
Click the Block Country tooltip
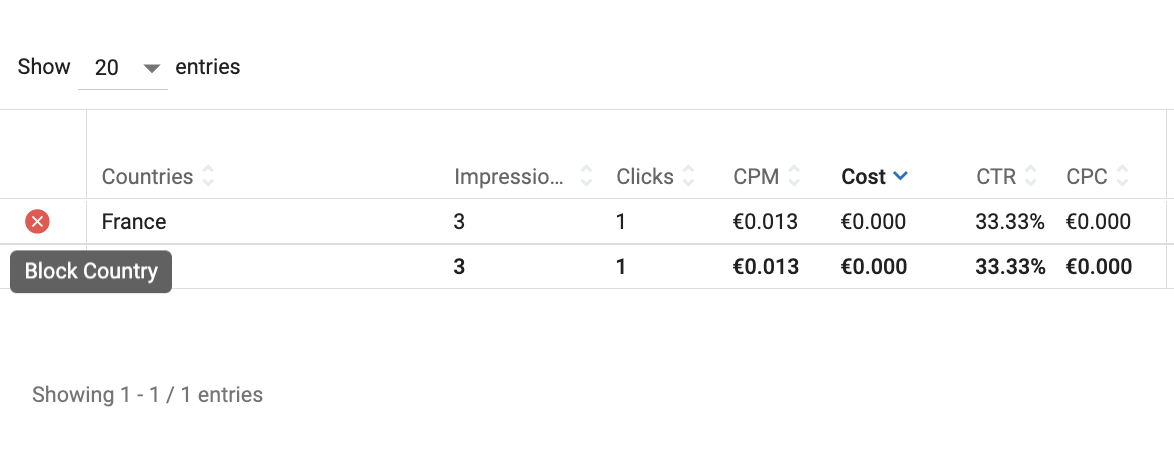(91, 271)
